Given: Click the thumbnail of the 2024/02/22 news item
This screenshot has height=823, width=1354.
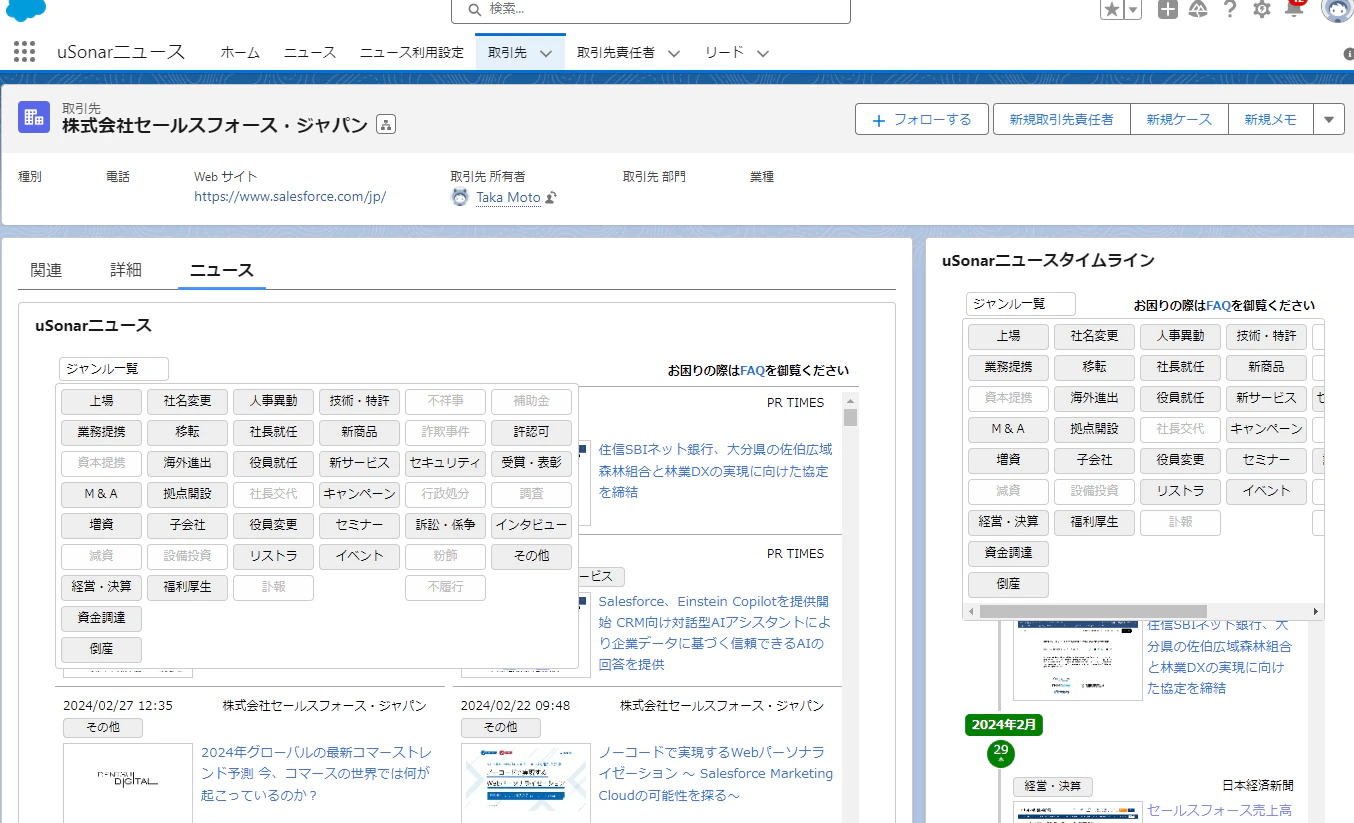Looking at the screenshot, I should pos(526,782).
